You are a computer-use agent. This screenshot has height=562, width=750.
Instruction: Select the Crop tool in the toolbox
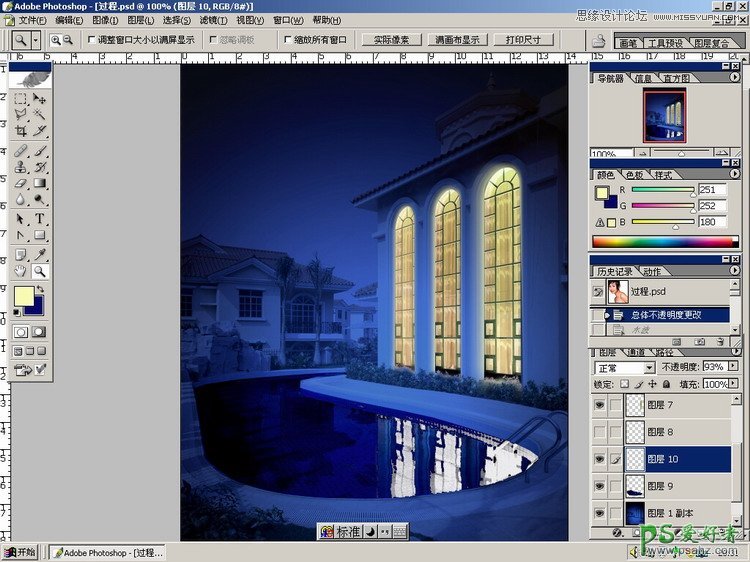point(20,131)
